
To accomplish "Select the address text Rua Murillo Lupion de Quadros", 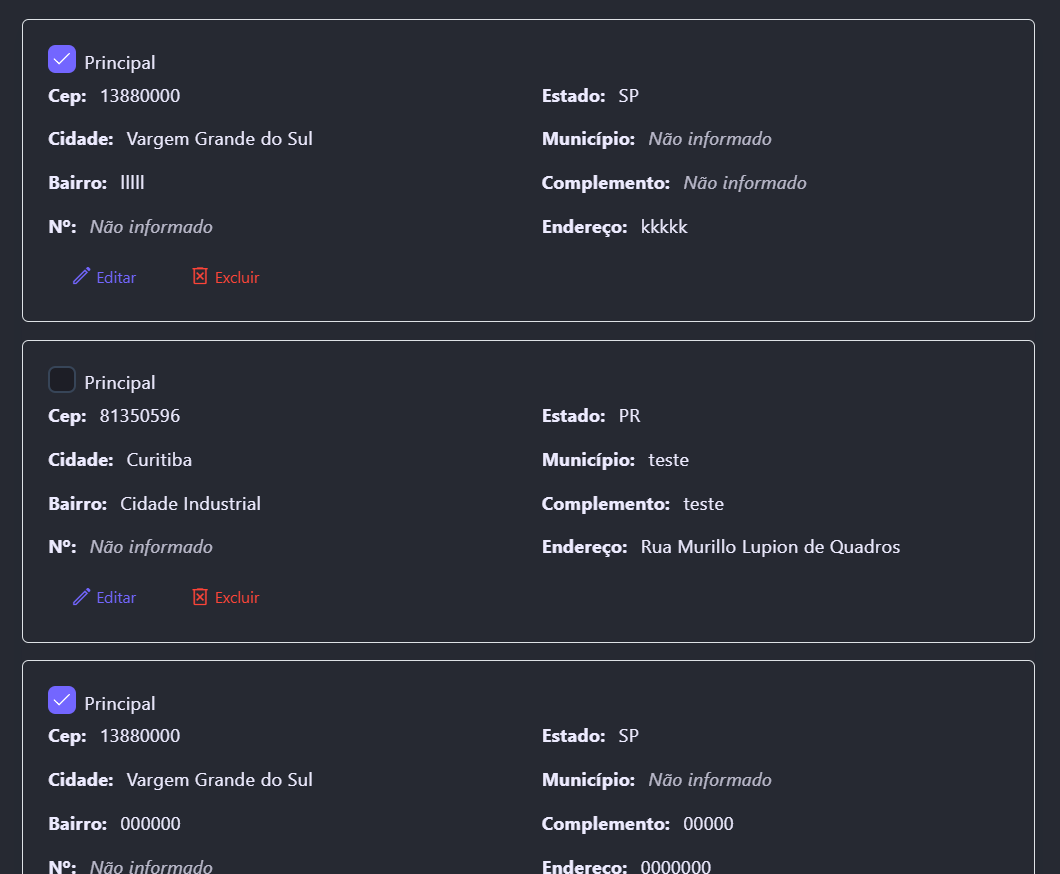I will click(x=770, y=547).
